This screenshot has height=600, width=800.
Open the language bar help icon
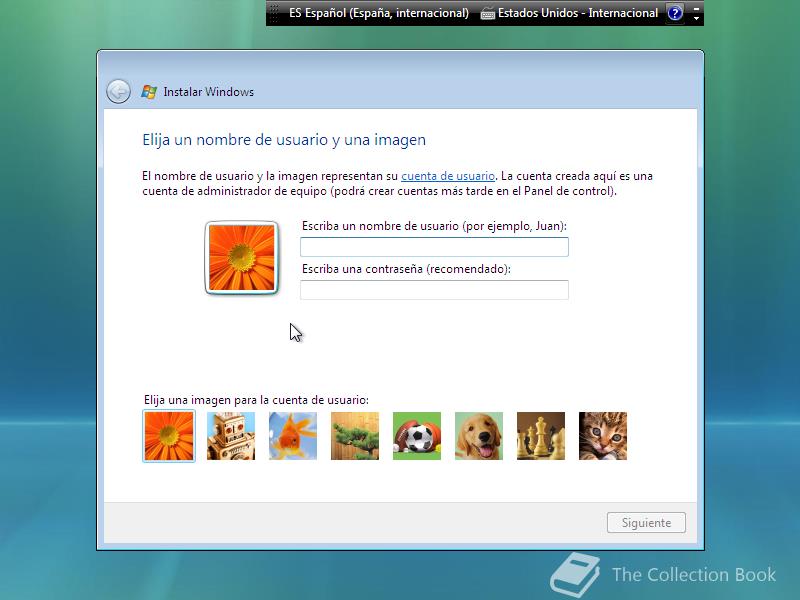[675, 13]
